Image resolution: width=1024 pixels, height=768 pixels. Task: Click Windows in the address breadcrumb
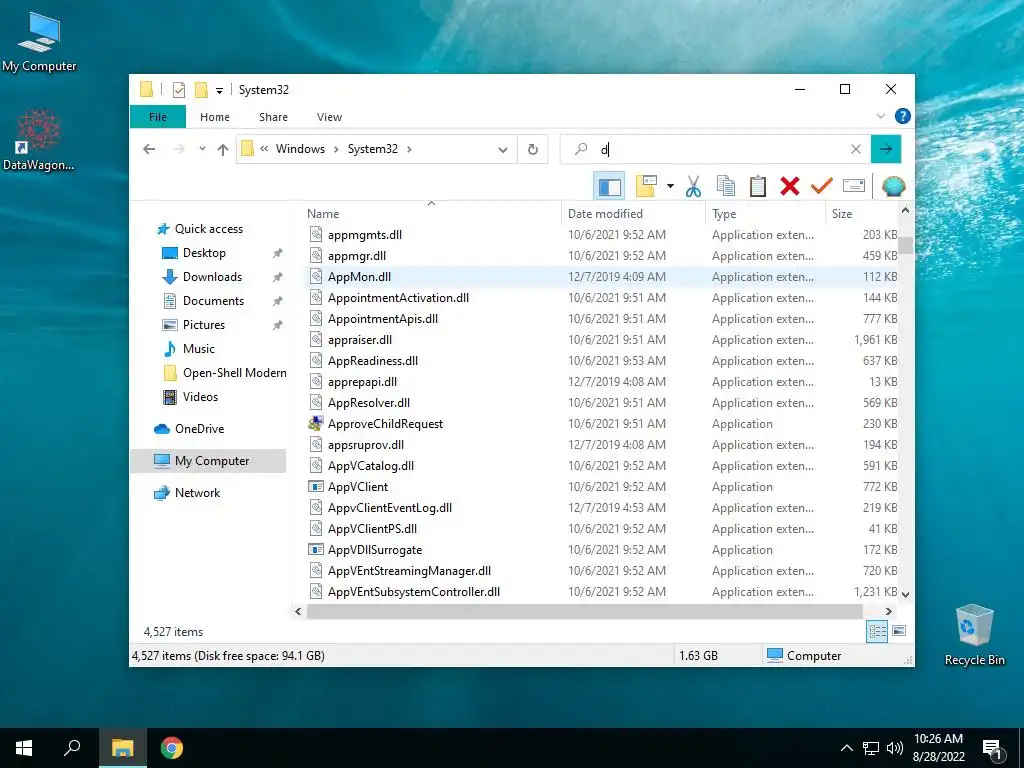300,149
